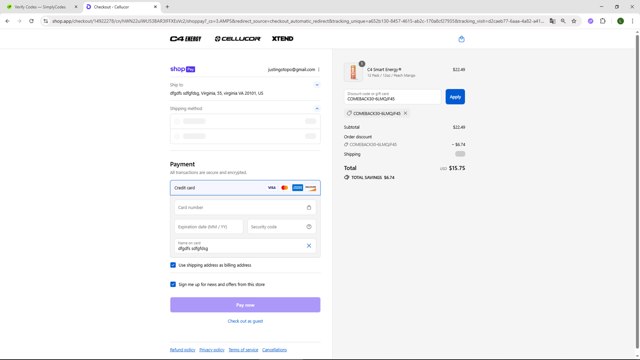Remove the COMEBACK30 discount tag
640x360 pixels.
coord(405,113)
